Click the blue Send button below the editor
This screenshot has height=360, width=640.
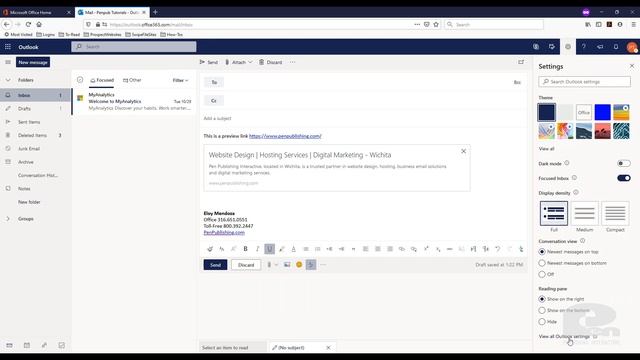(215, 264)
